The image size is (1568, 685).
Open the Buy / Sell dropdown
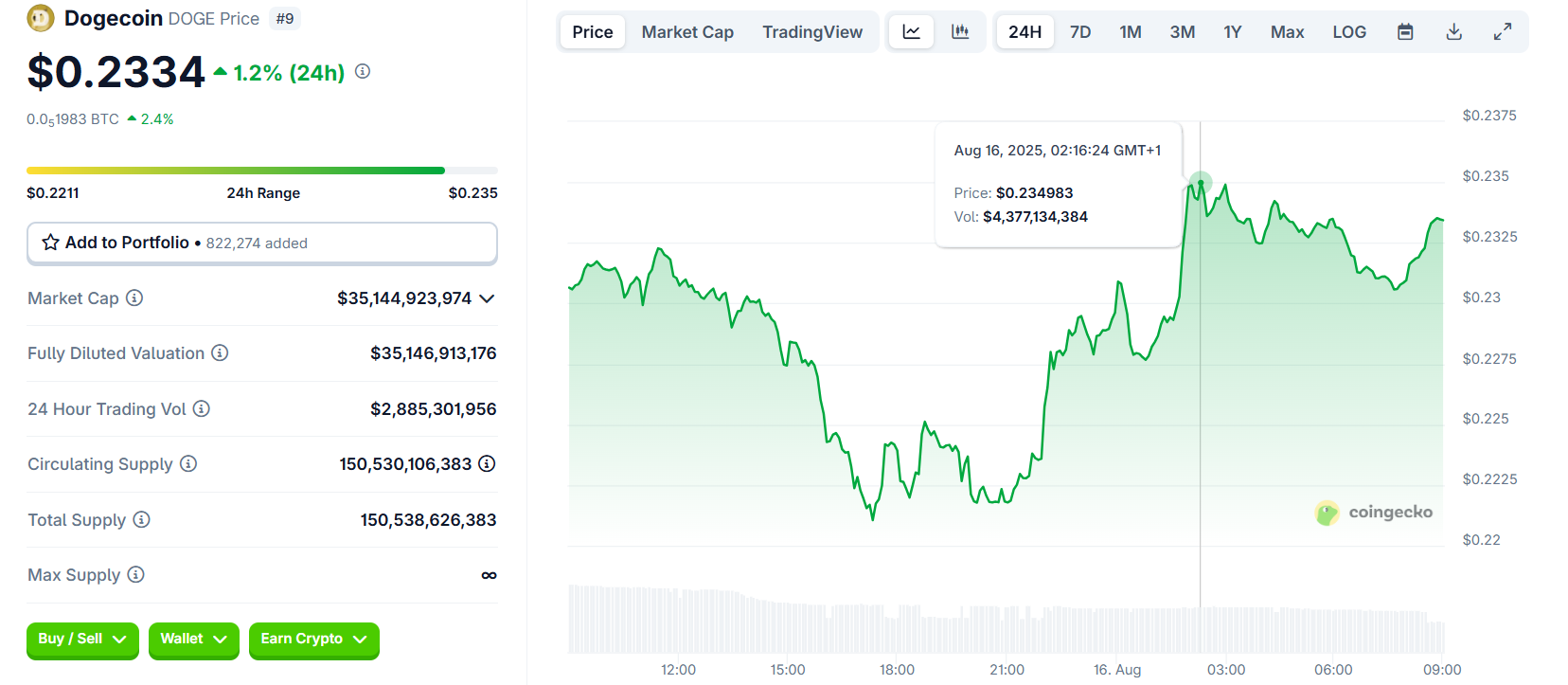pyautogui.click(x=82, y=640)
